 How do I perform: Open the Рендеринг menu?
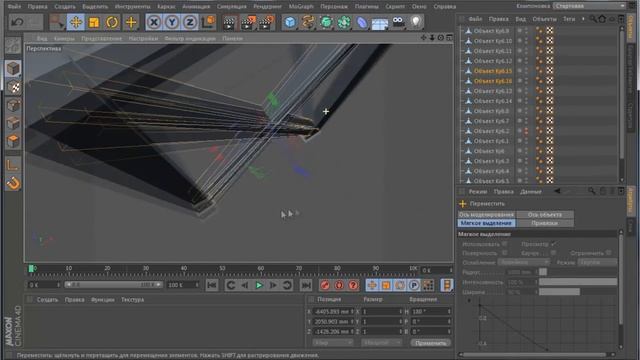pos(267,7)
